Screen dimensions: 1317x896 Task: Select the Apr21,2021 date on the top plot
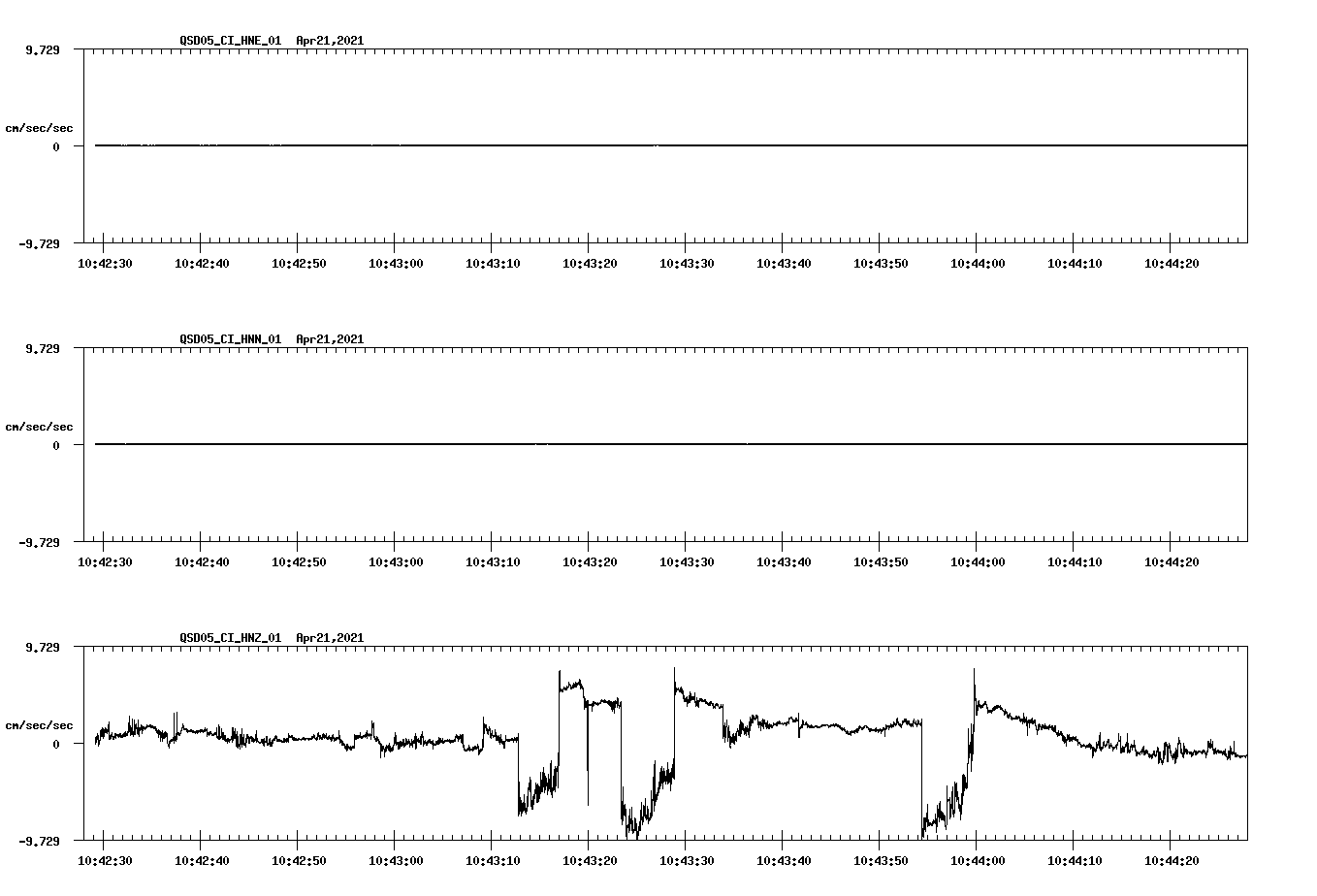[330, 42]
